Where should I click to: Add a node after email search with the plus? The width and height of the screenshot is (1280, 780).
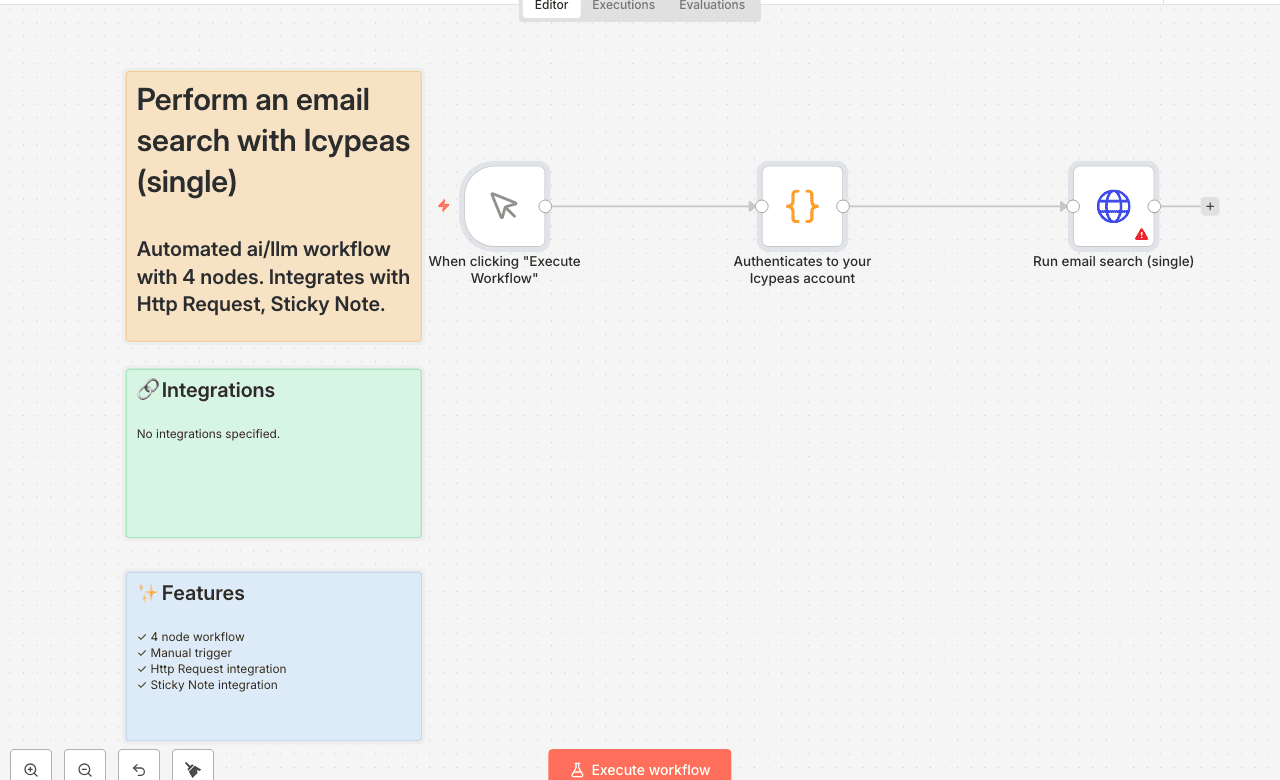[x=1209, y=205]
